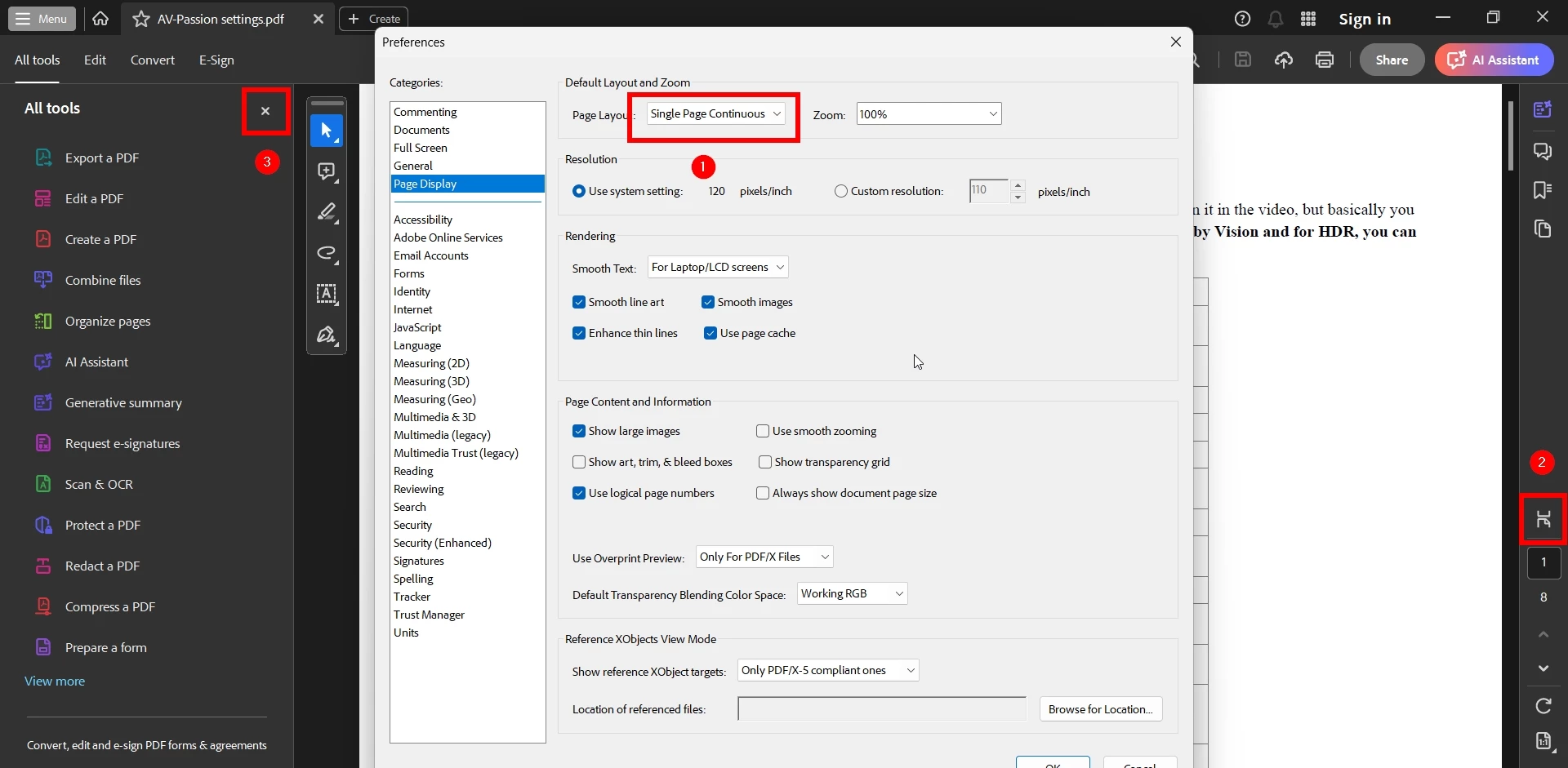Viewport: 1568px width, 768px height.
Task: Select the Trust Manager category
Action: click(429, 615)
